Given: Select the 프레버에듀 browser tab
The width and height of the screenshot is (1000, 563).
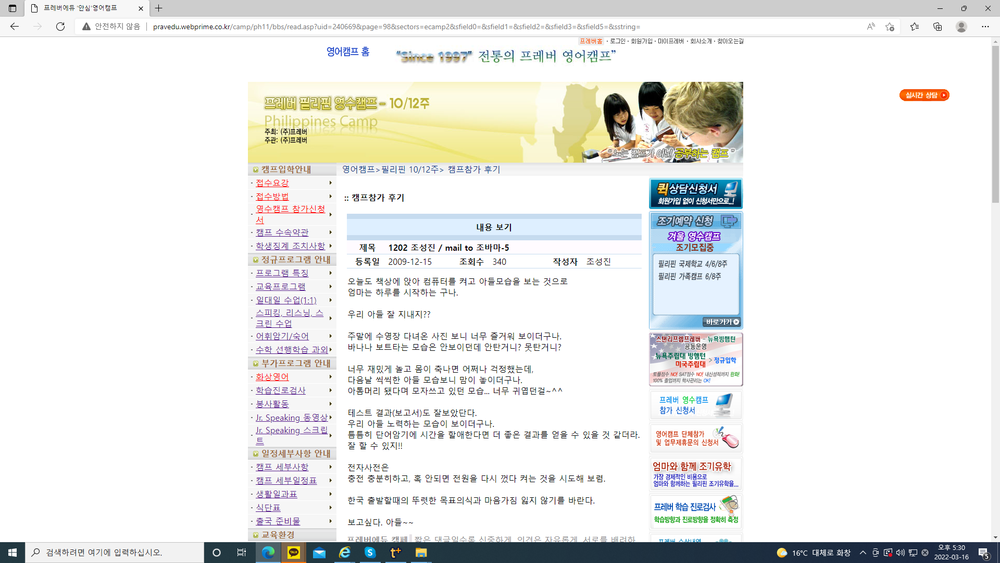Looking at the screenshot, I should click(86, 8).
